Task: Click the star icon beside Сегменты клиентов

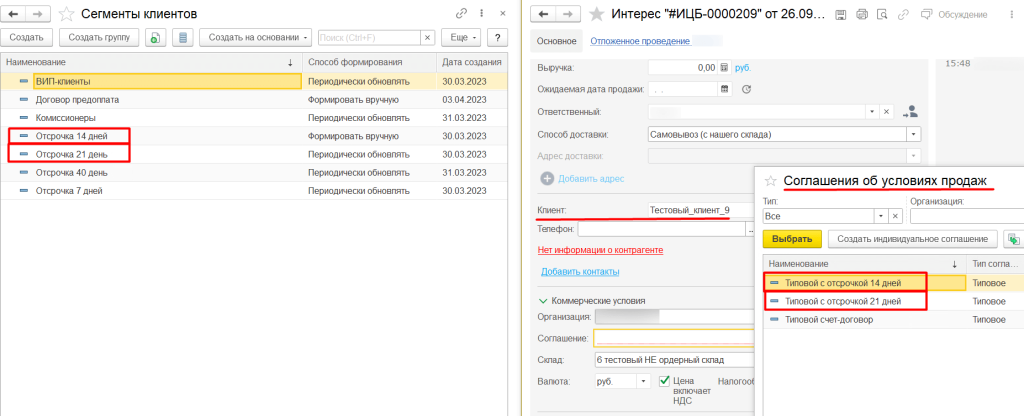Action: [66, 13]
